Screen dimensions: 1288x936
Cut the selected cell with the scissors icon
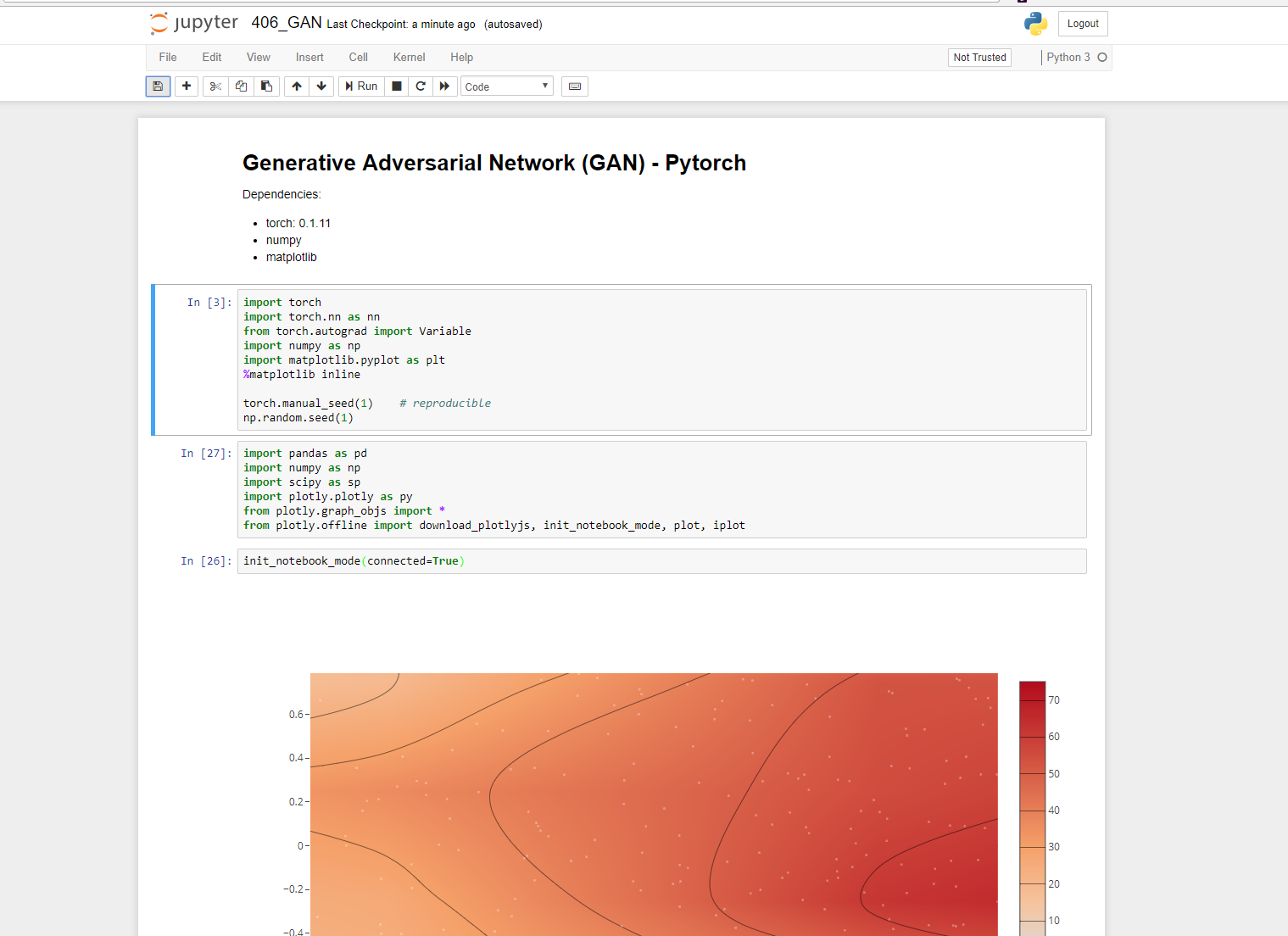coord(215,86)
